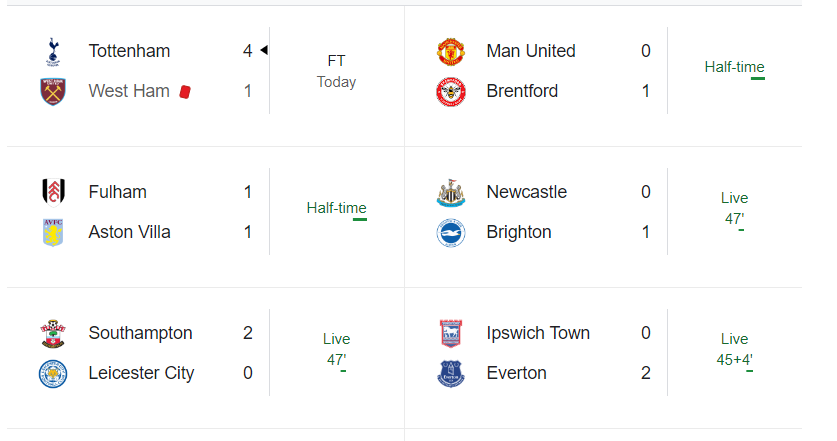
Task: Click the Tottenham club crest
Action: click(51, 51)
